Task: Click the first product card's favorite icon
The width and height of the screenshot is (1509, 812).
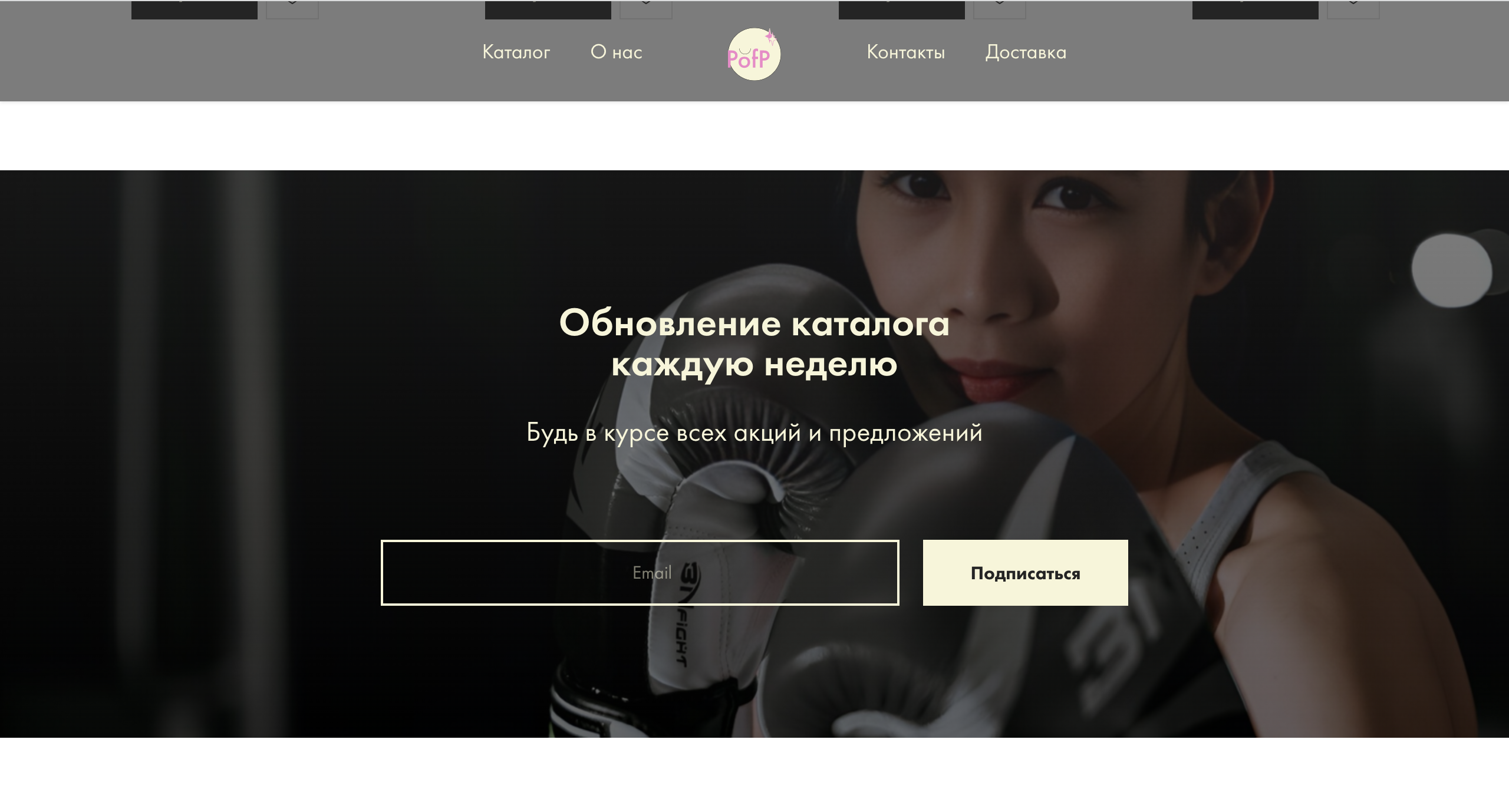Action: click(292, 9)
